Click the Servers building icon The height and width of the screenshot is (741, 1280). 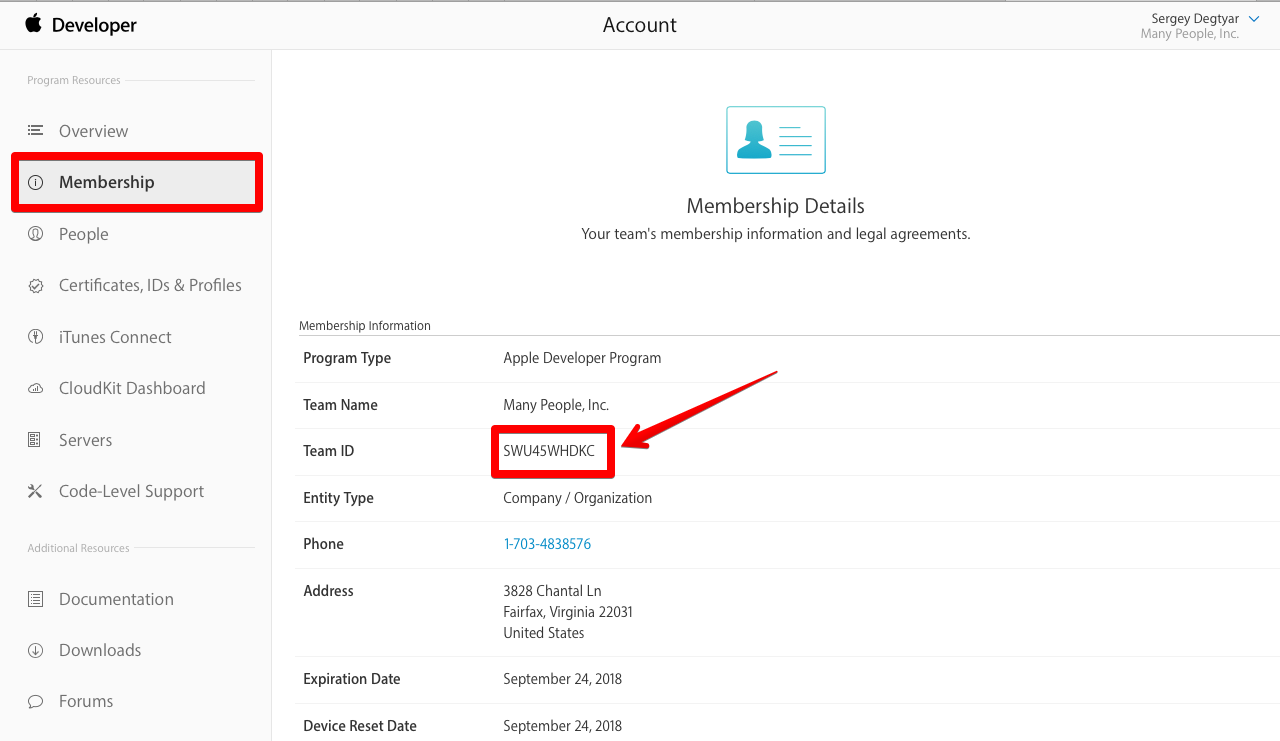(x=35, y=440)
